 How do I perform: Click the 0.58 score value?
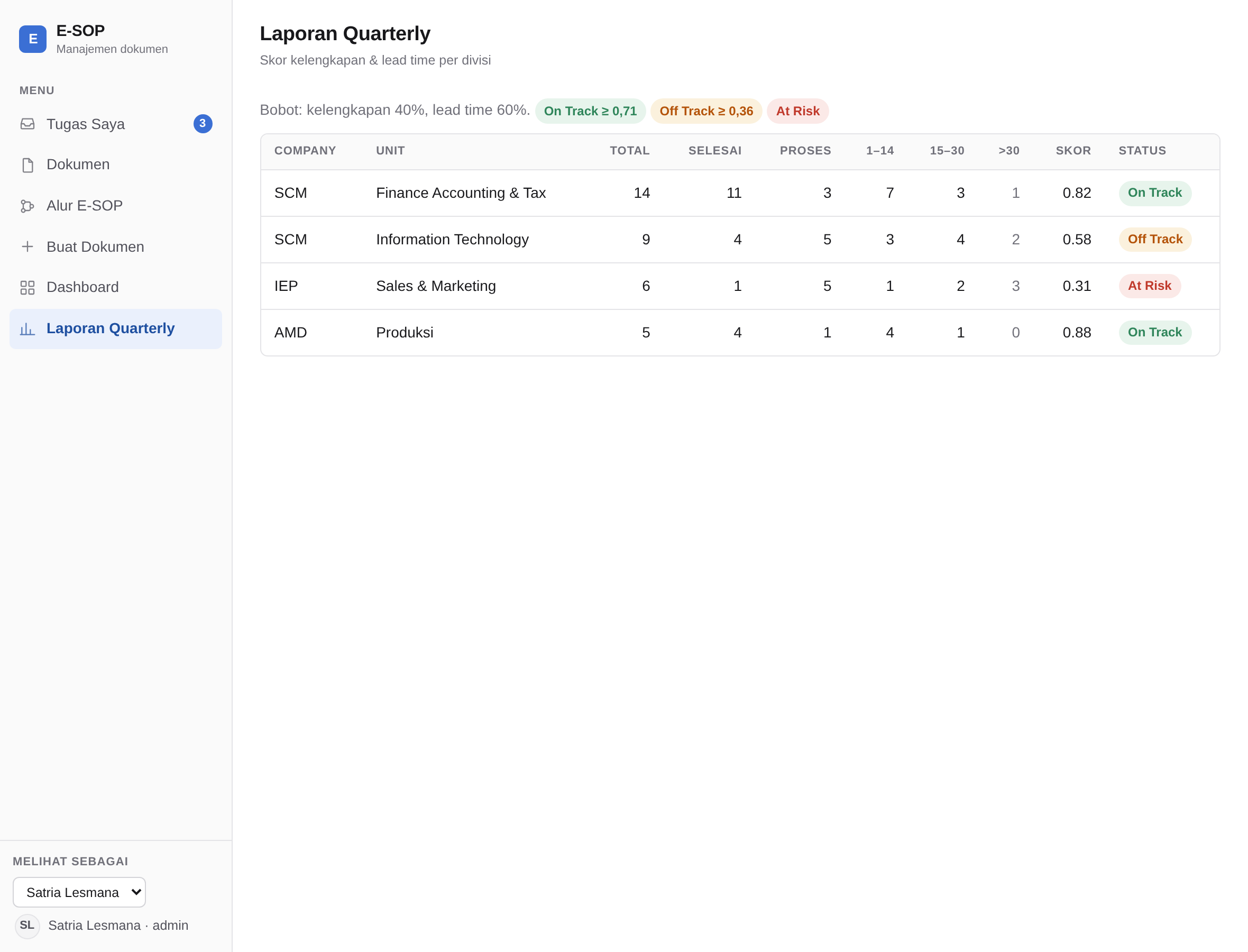click(1076, 240)
